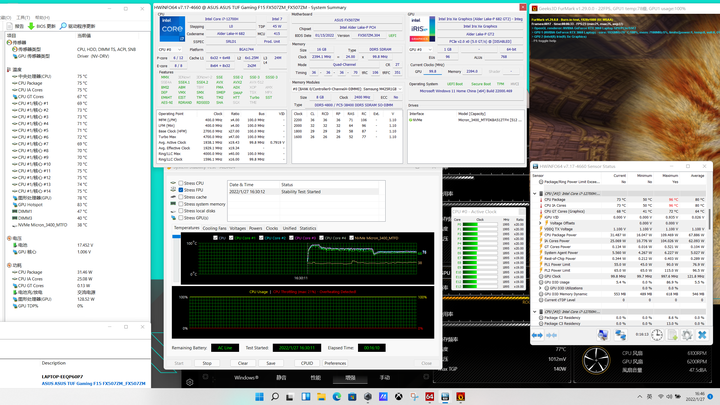Open Widgets from taskbar

[306, 397]
